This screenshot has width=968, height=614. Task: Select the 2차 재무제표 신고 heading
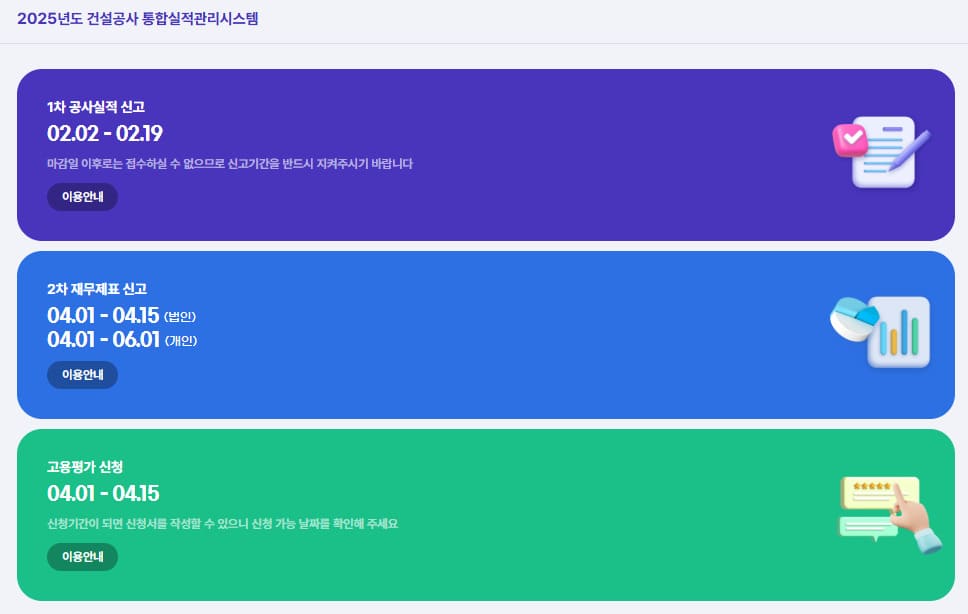[x=97, y=289]
